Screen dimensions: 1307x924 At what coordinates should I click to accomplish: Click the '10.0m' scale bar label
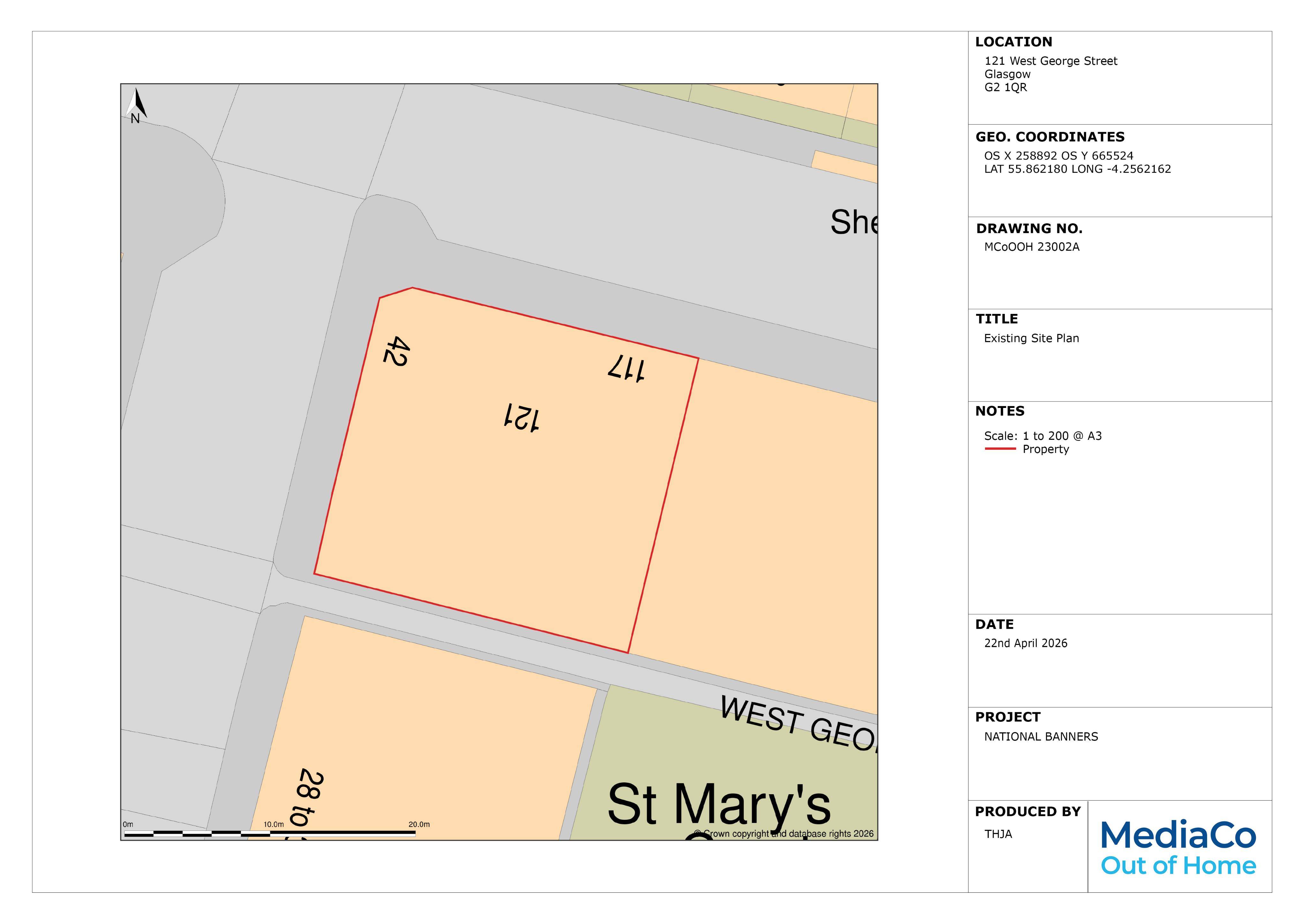click(x=273, y=824)
